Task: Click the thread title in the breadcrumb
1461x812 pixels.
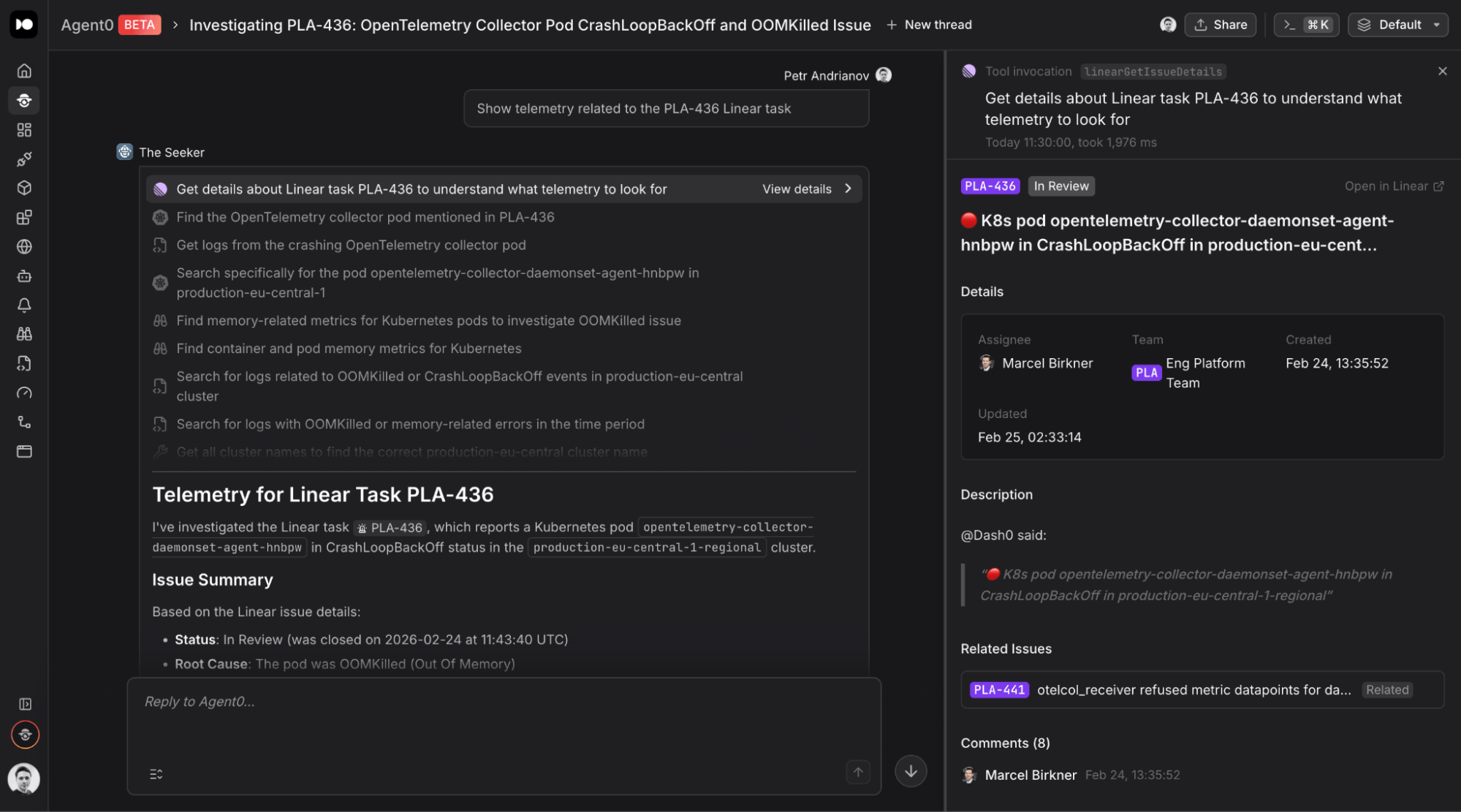Action: click(530, 25)
